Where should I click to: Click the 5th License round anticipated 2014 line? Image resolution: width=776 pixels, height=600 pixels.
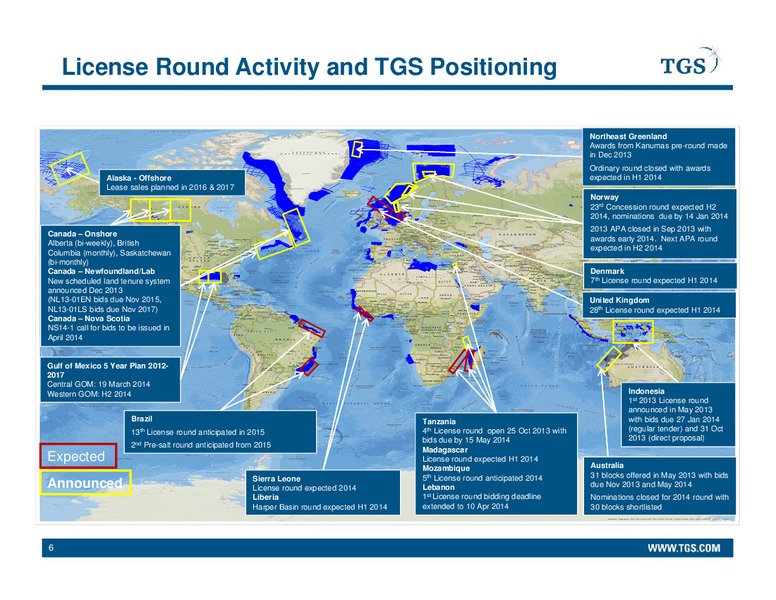pyautogui.click(x=482, y=478)
